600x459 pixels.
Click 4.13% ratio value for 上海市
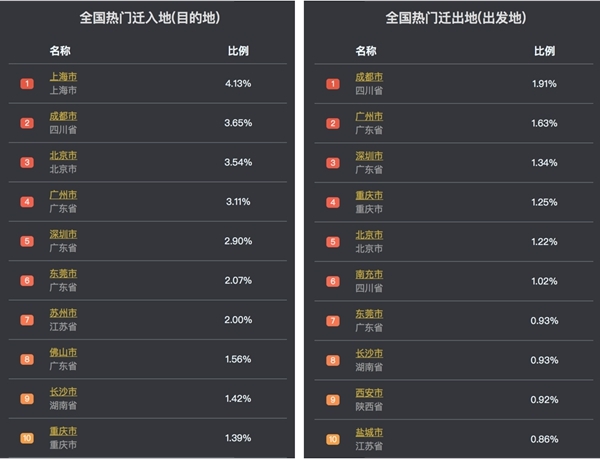[x=238, y=83]
